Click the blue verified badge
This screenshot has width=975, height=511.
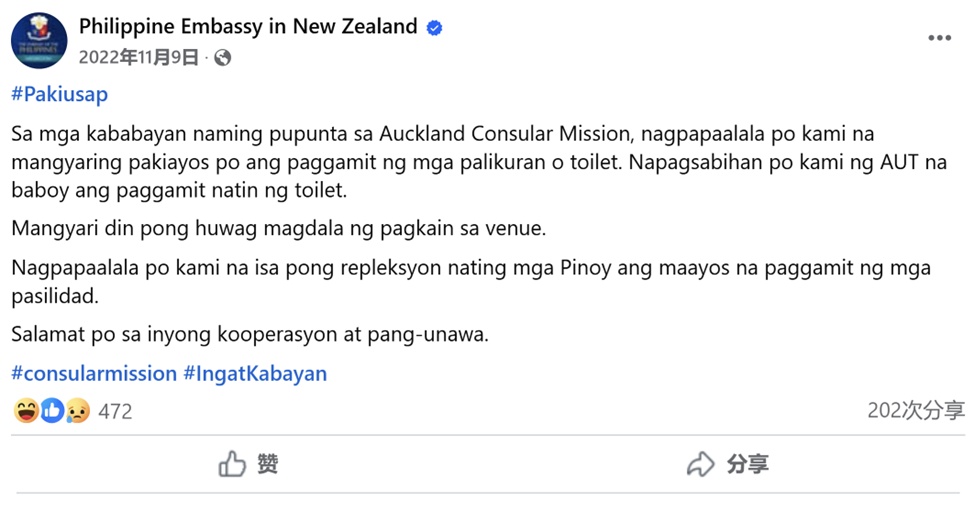[434, 28]
